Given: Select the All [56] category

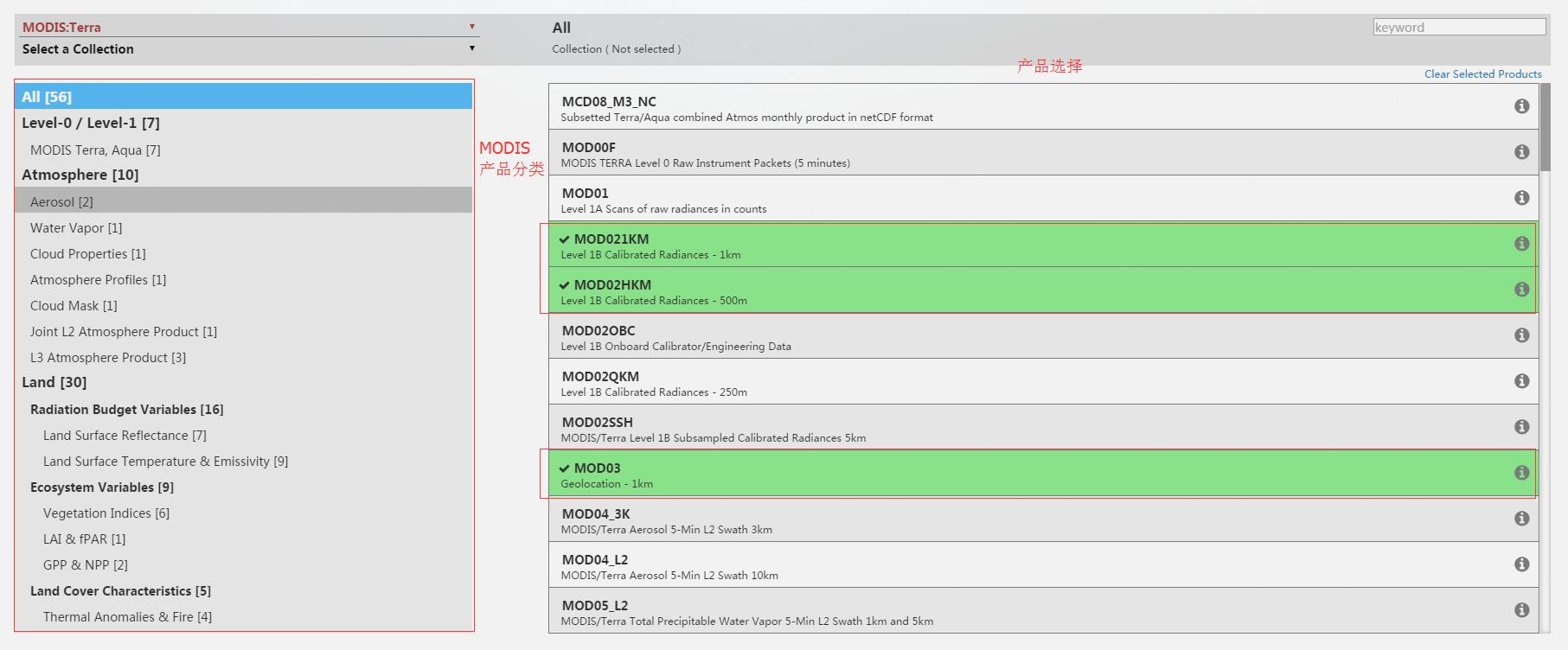Looking at the screenshot, I should click(x=244, y=96).
